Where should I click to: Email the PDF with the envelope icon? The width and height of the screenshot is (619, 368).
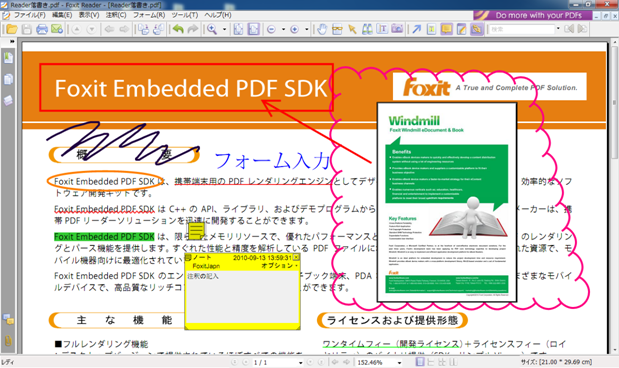pos(57,29)
